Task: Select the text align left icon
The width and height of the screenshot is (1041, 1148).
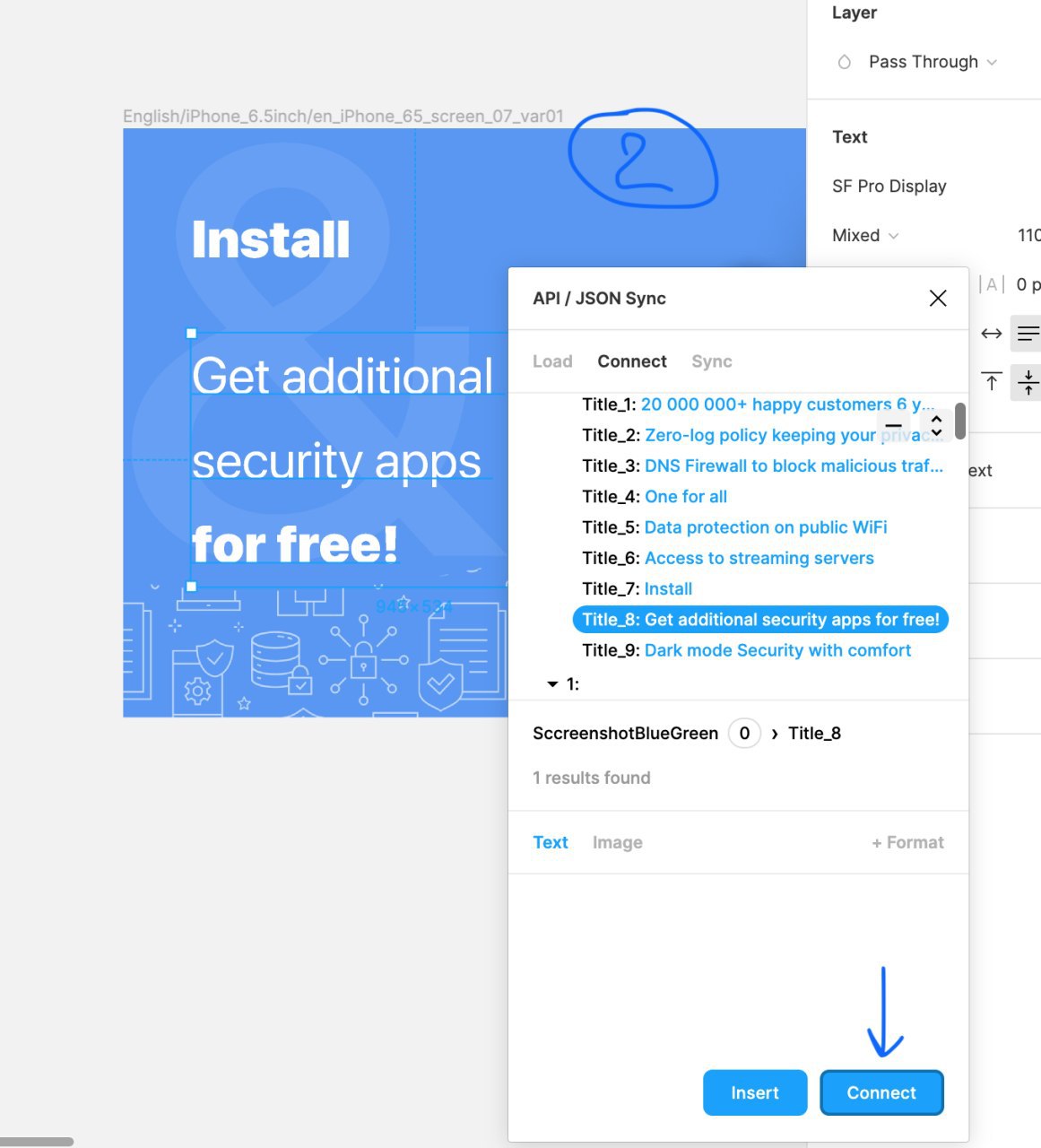Action: point(1027,334)
